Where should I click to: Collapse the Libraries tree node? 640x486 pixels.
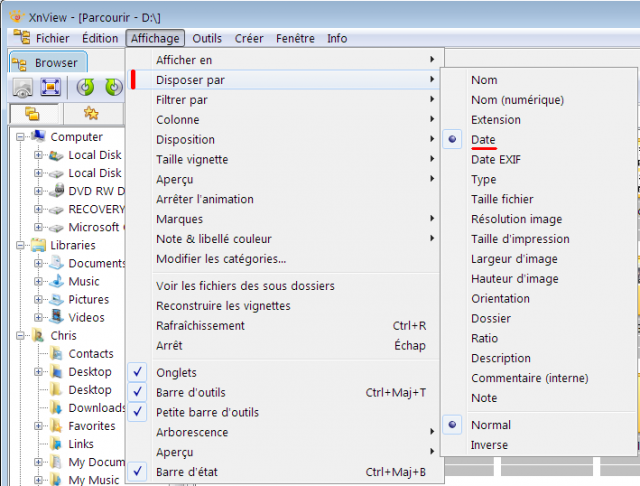point(20,245)
